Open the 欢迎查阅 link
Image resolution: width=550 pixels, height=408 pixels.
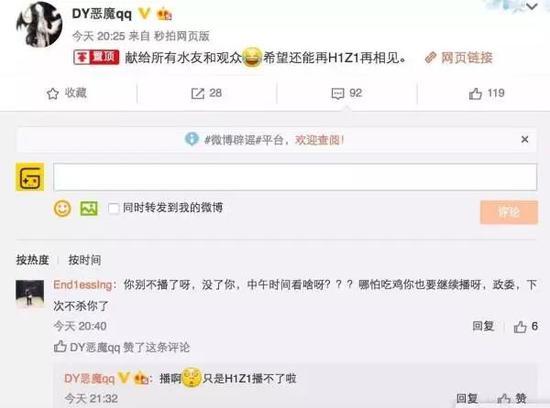pos(319,140)
